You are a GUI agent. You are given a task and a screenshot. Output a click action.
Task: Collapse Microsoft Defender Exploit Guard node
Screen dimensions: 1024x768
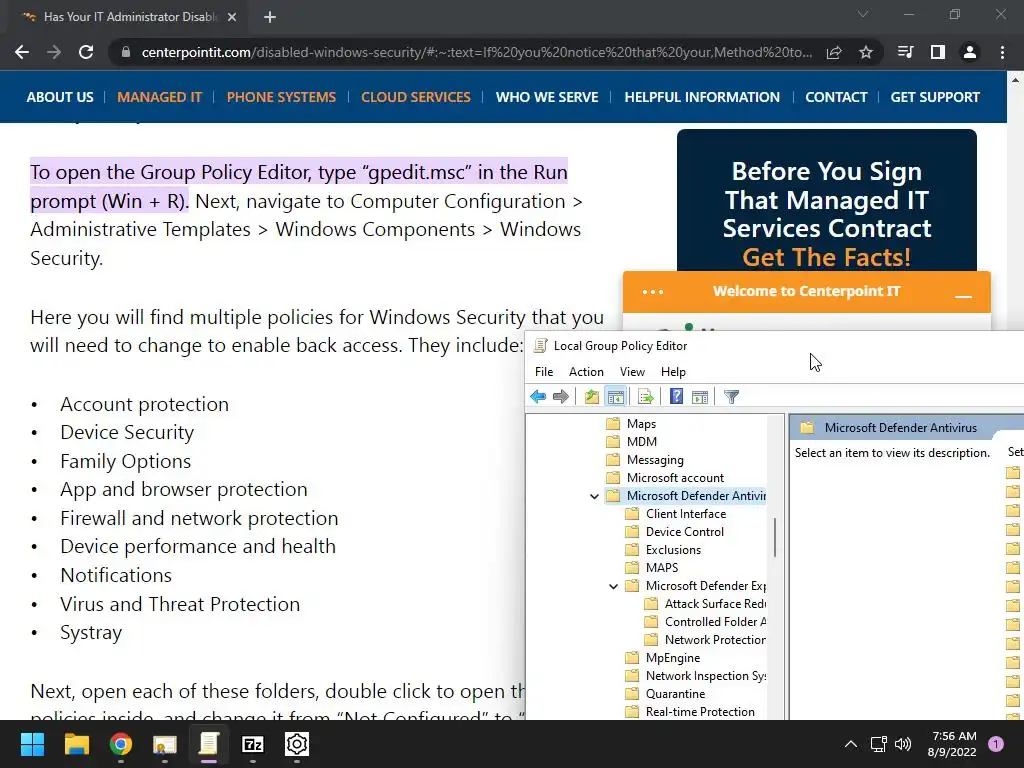[x=613, y=586]
